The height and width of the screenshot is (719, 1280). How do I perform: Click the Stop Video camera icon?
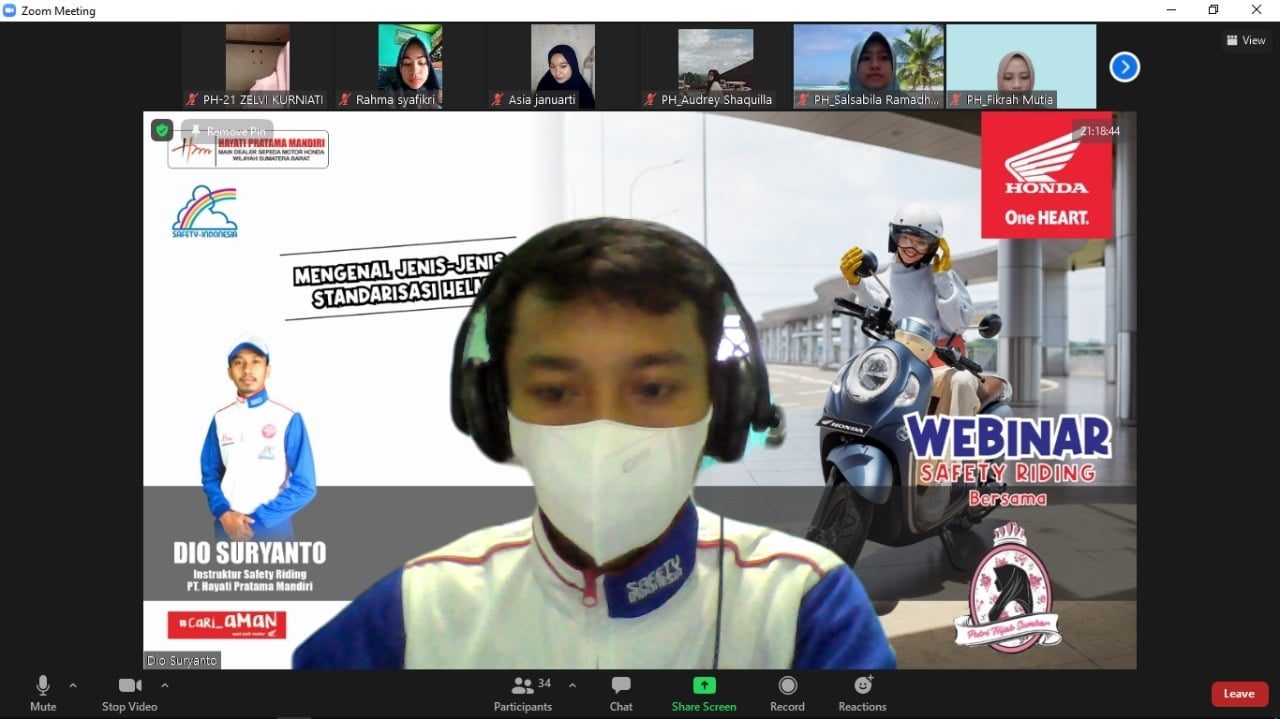(x=129, y=686)
